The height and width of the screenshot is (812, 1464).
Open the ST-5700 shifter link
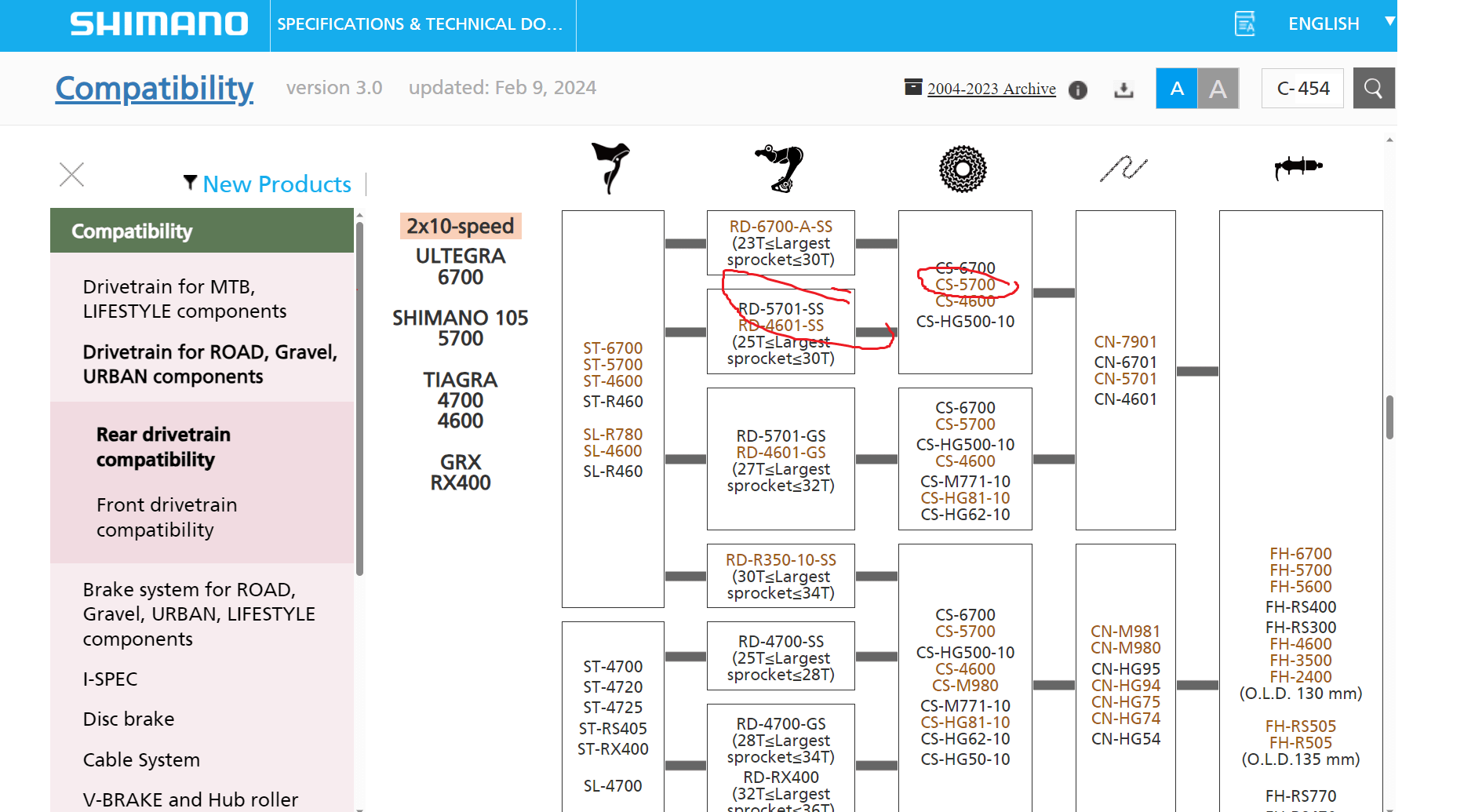tap(613, 365)
